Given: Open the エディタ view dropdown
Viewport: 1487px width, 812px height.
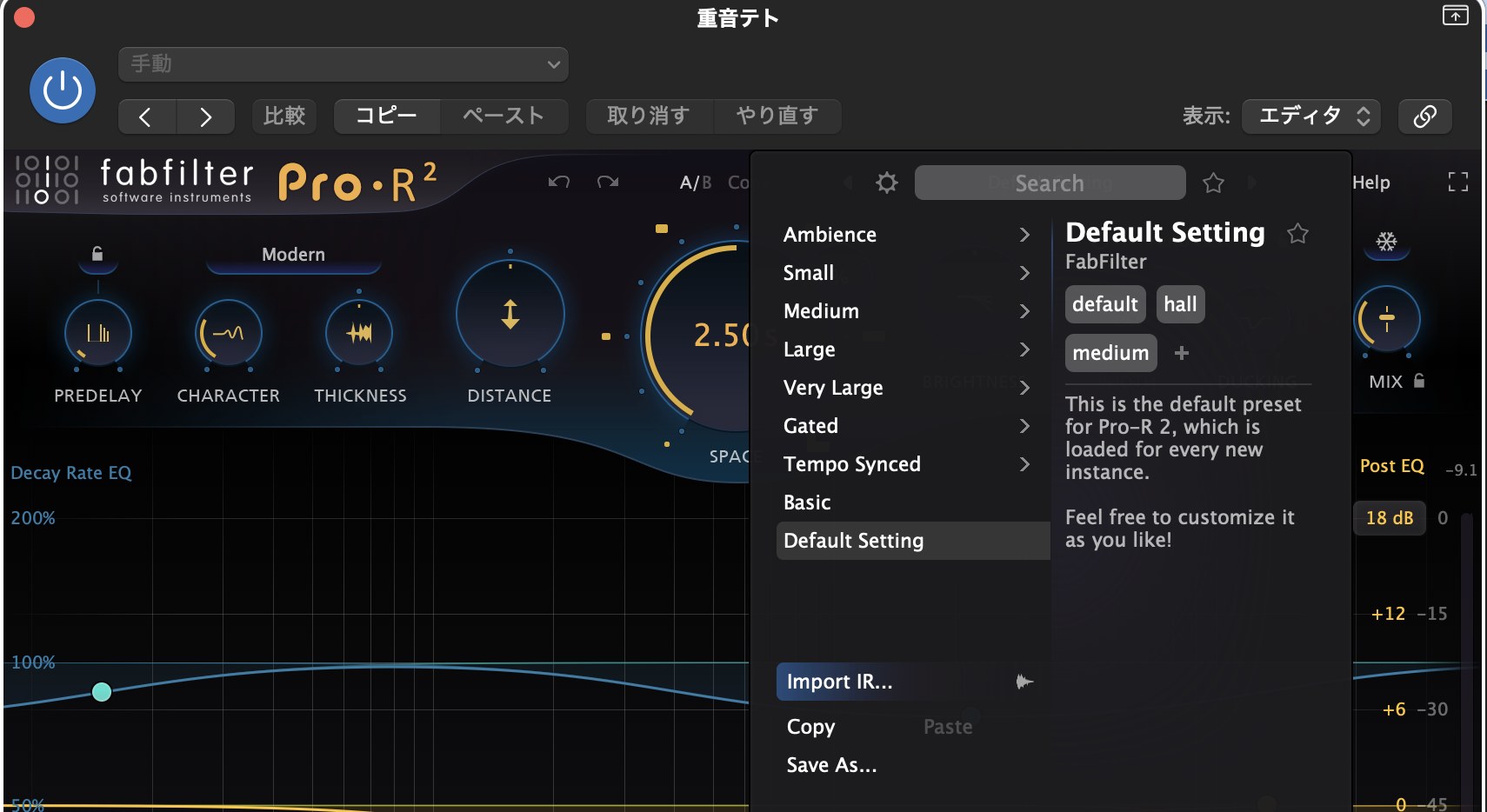Looking at the screenshot, I should coord(1312,116).
